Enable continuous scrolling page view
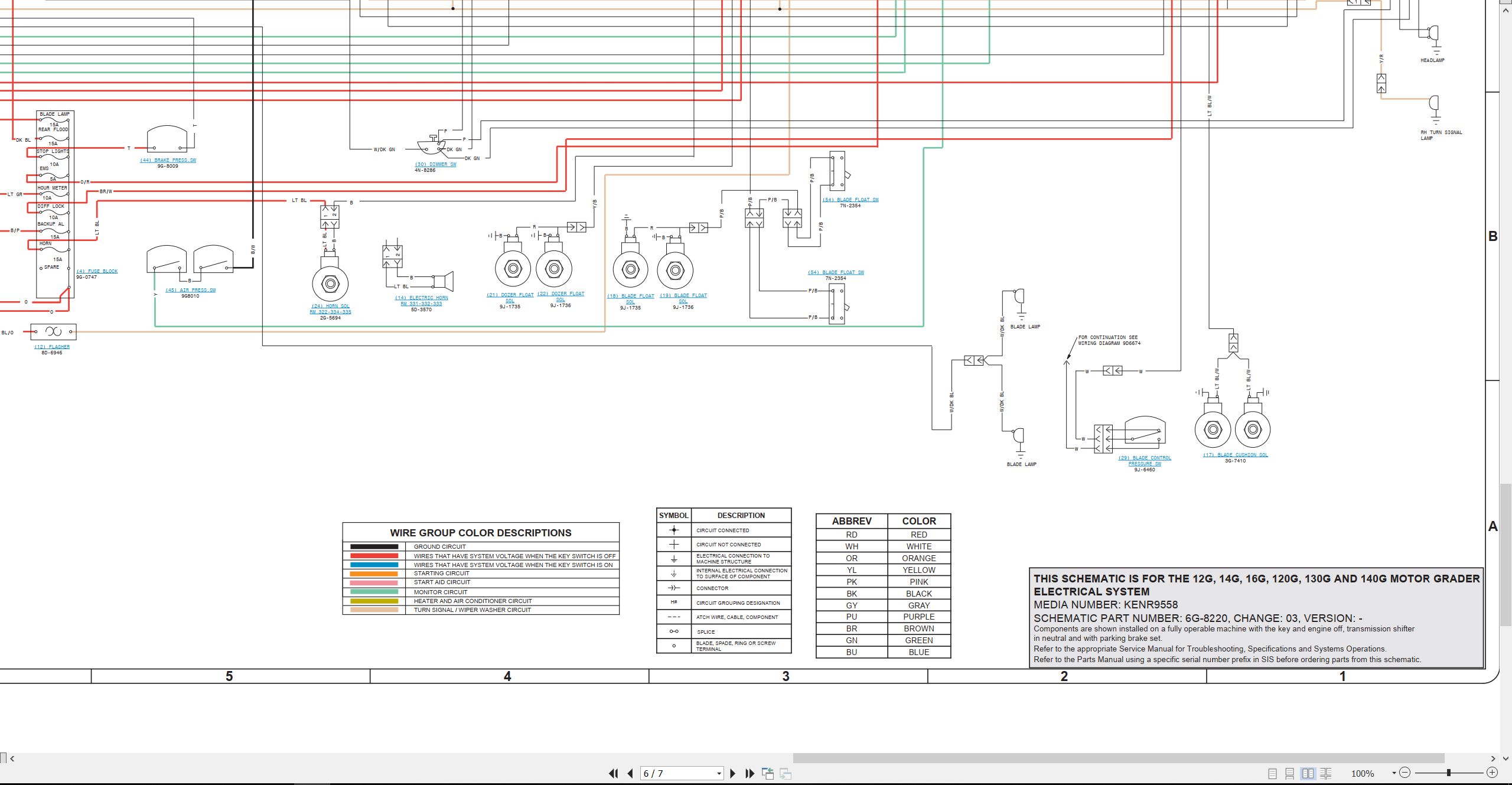Image resolution: width=1512 pixels, height=785 pixels. pos(1290,773)
